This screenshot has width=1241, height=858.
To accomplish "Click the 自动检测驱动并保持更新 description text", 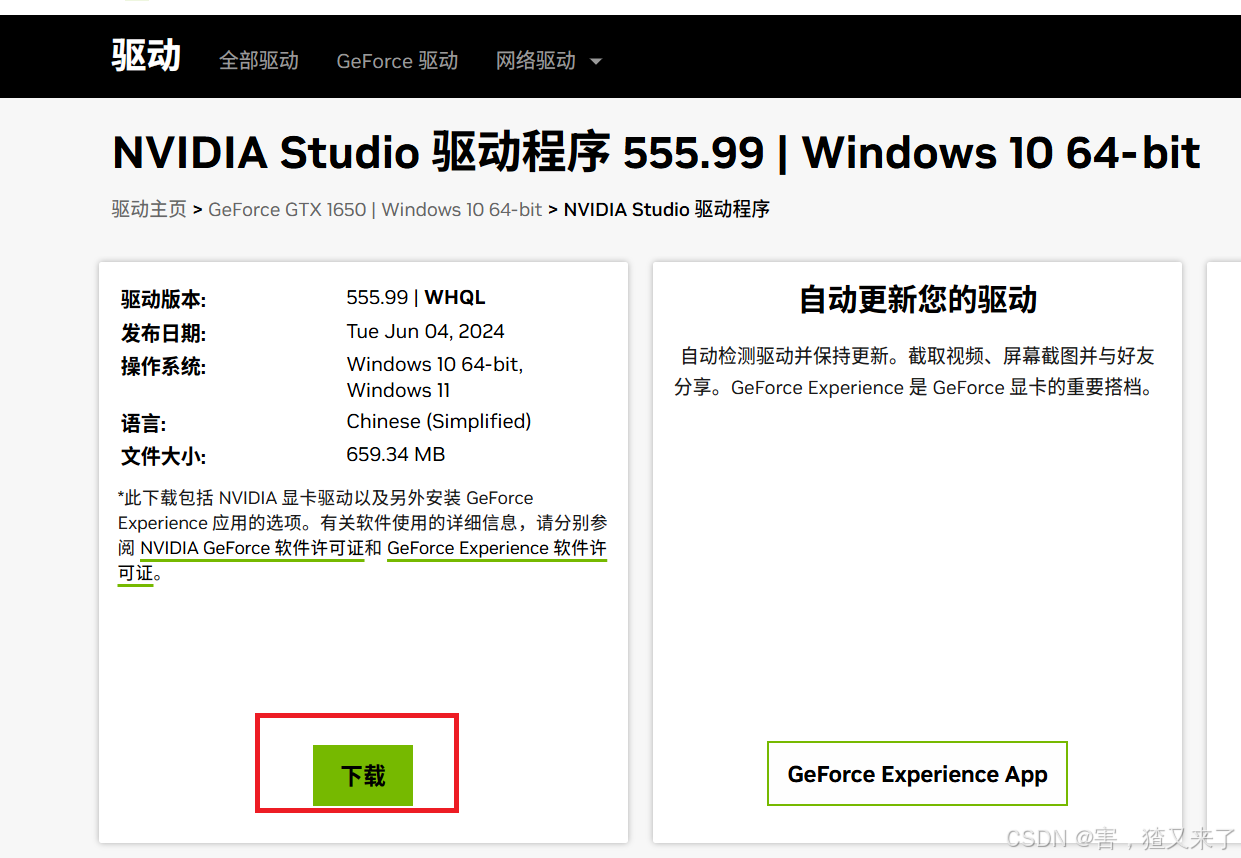I will [x=914, y=371].
